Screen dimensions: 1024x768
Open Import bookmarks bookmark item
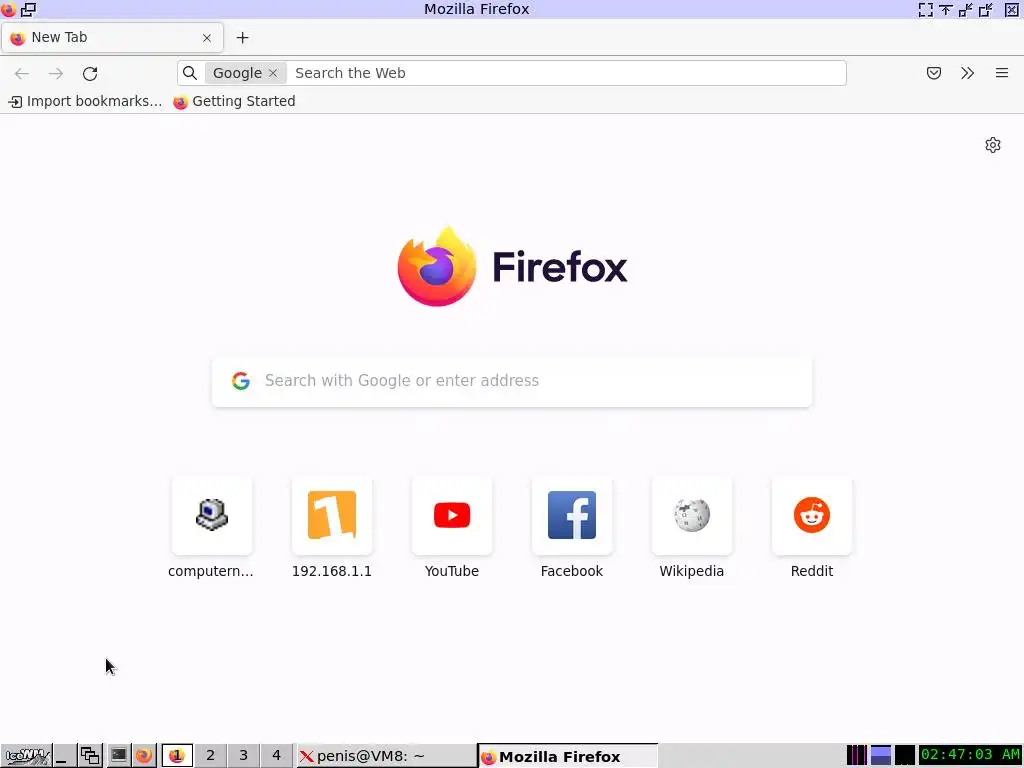pyautogui.click(x=85, y=101)
